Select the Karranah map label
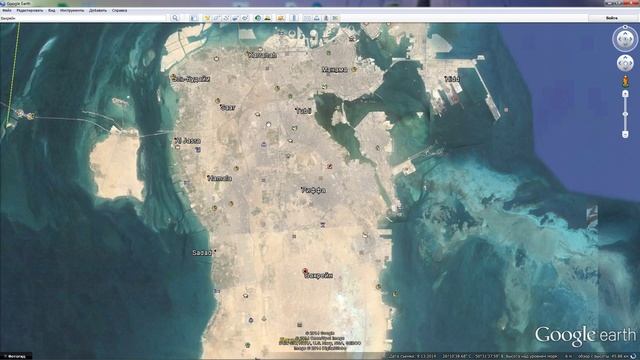Image resolution: width=640 pixels, height=360 pixels. (262, 55)
